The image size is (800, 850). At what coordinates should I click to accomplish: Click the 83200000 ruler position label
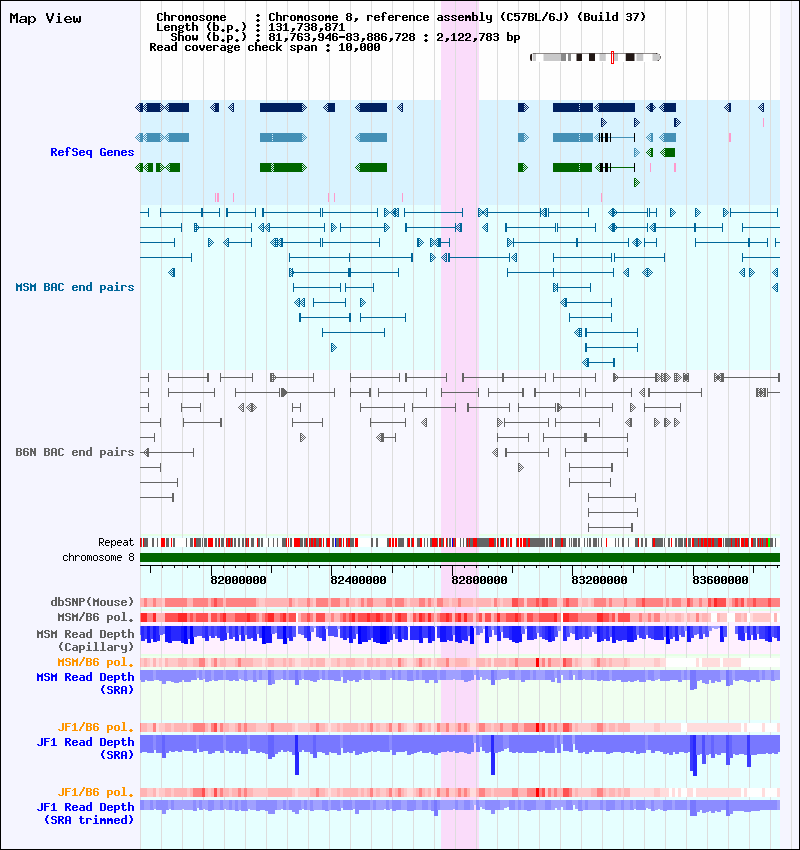coord(599,580)
